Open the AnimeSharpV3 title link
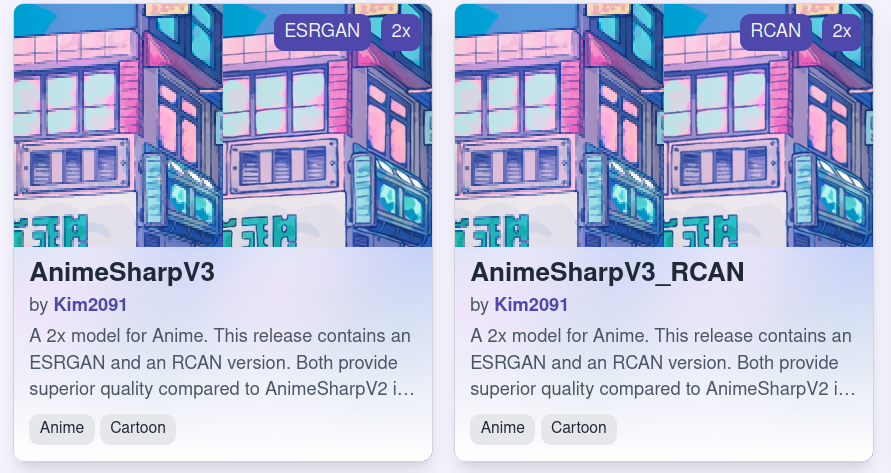This screenshot has width=891, height=473. click(x=122, y=272)
